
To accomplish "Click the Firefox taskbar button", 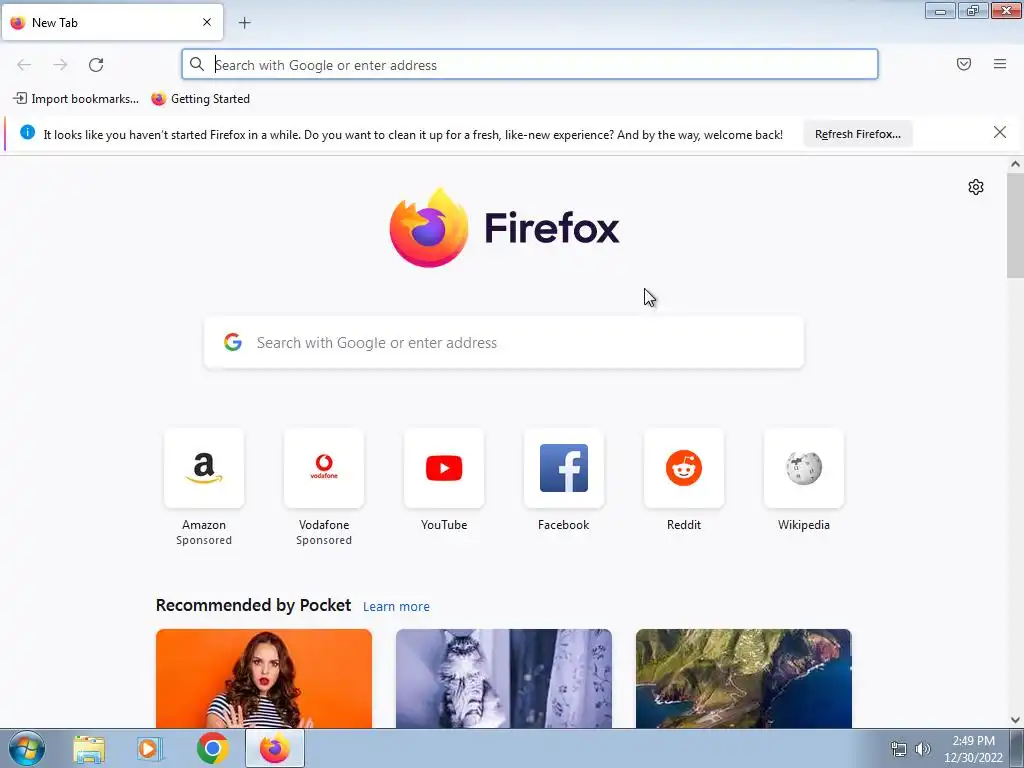I will (275, 748).
